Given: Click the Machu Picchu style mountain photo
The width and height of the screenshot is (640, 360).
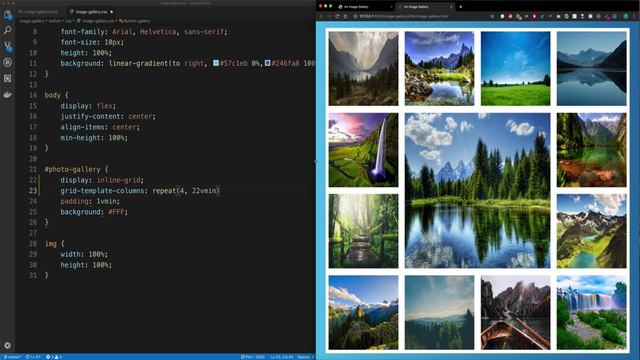Looking at the screenshot, I should point(363,312).
